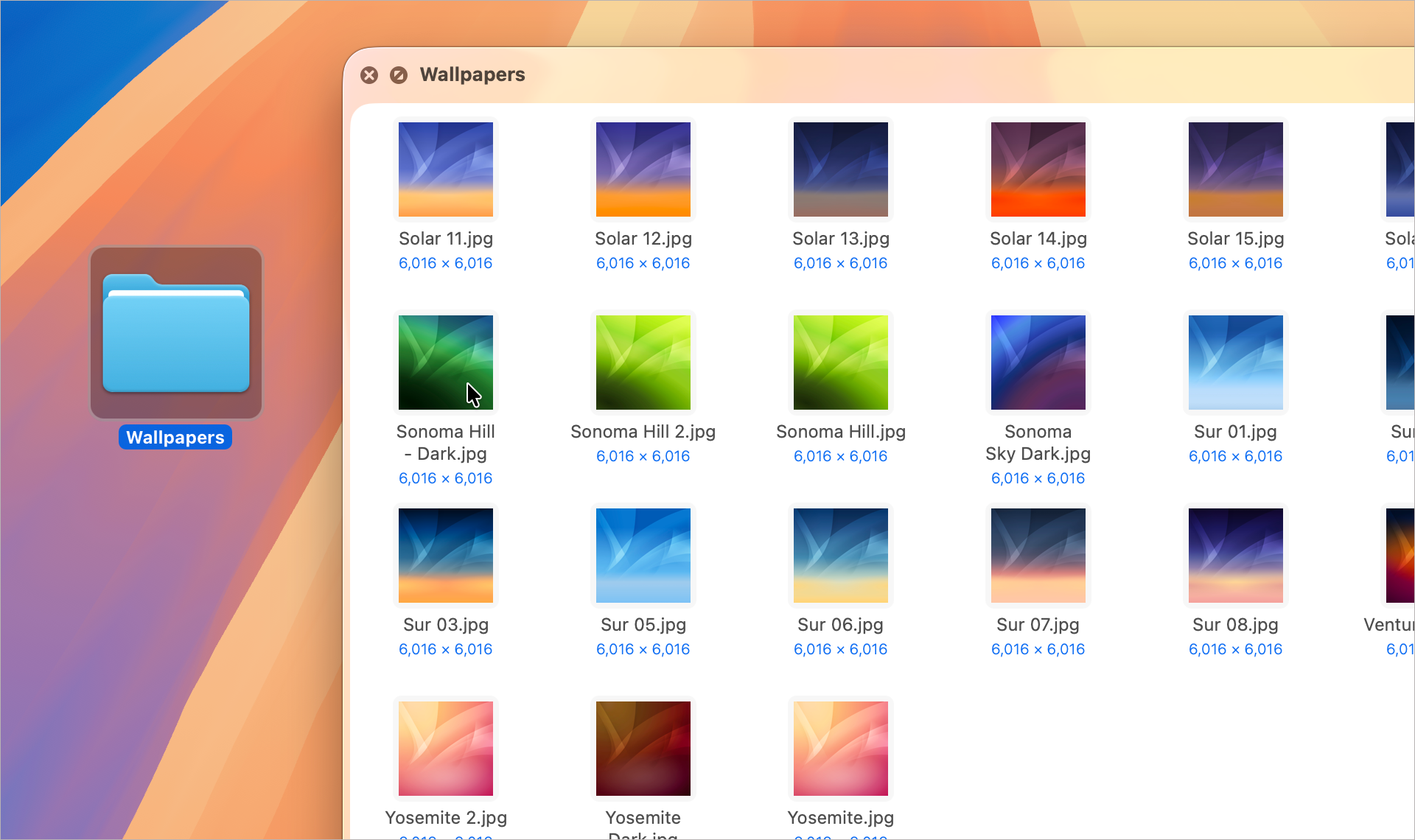Choose the Sur 08.jpg wallpaper
Image resolution: width=1415 pixels, height=840 pixels.
coord(1236,556)
